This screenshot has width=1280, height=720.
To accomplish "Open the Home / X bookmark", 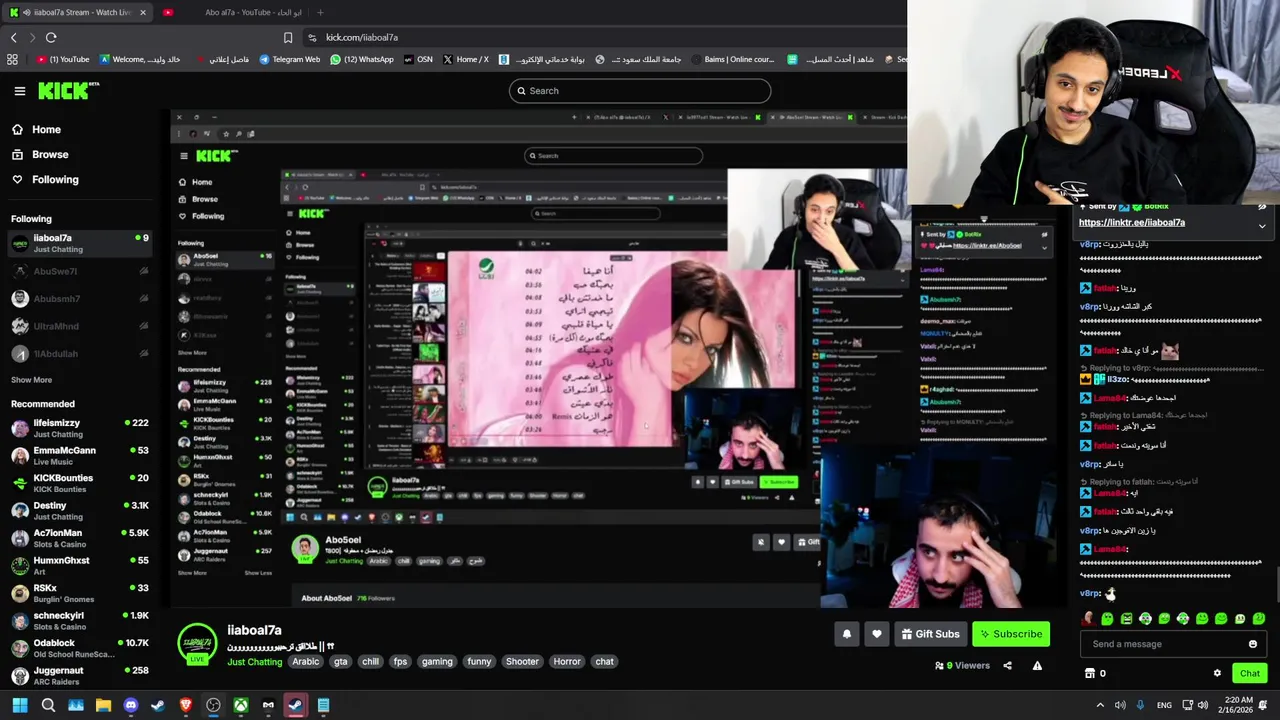I will [x=465, y=59].
